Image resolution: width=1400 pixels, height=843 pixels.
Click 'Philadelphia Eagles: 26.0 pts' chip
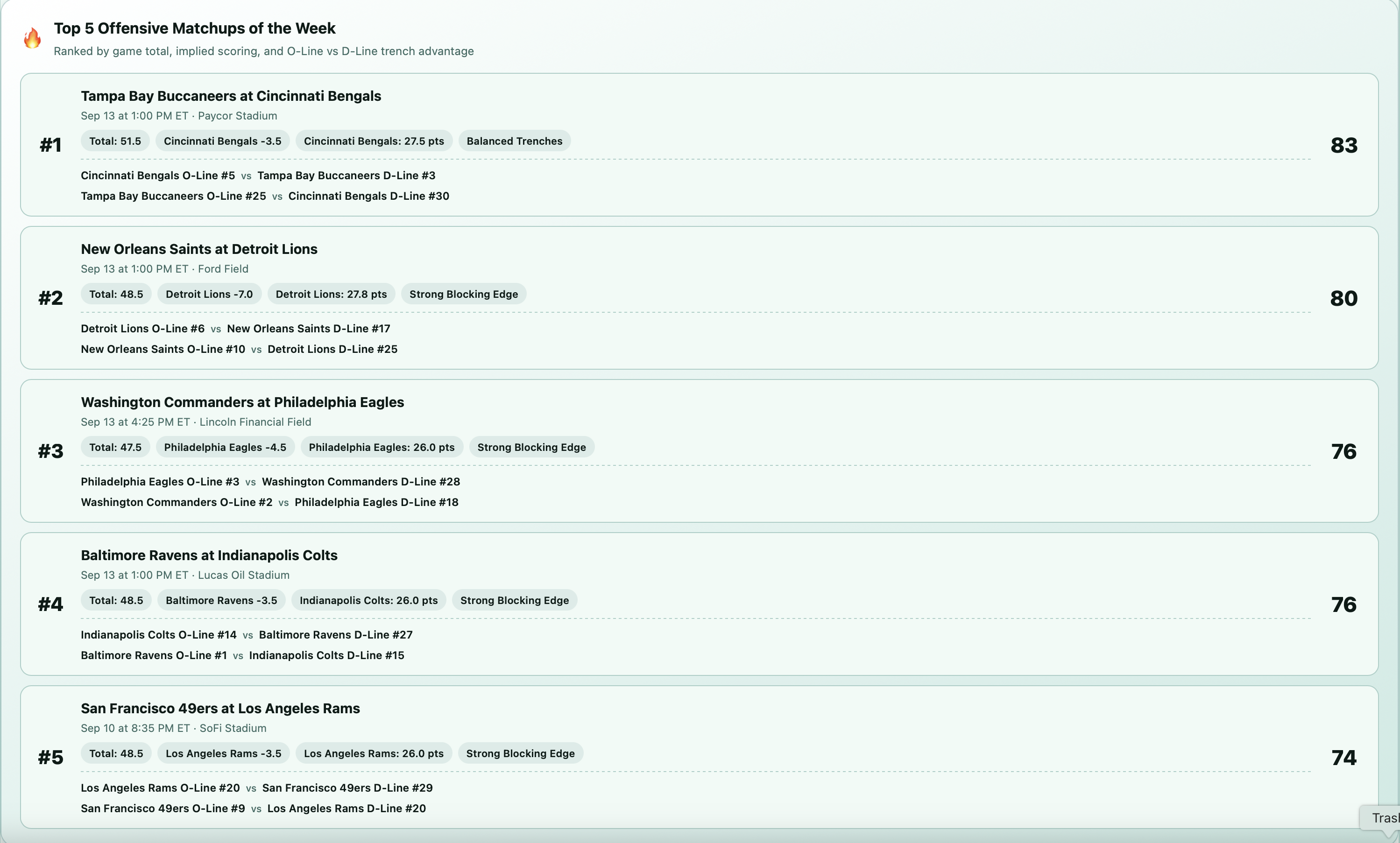pyautogui.click(x=382, y=447)
